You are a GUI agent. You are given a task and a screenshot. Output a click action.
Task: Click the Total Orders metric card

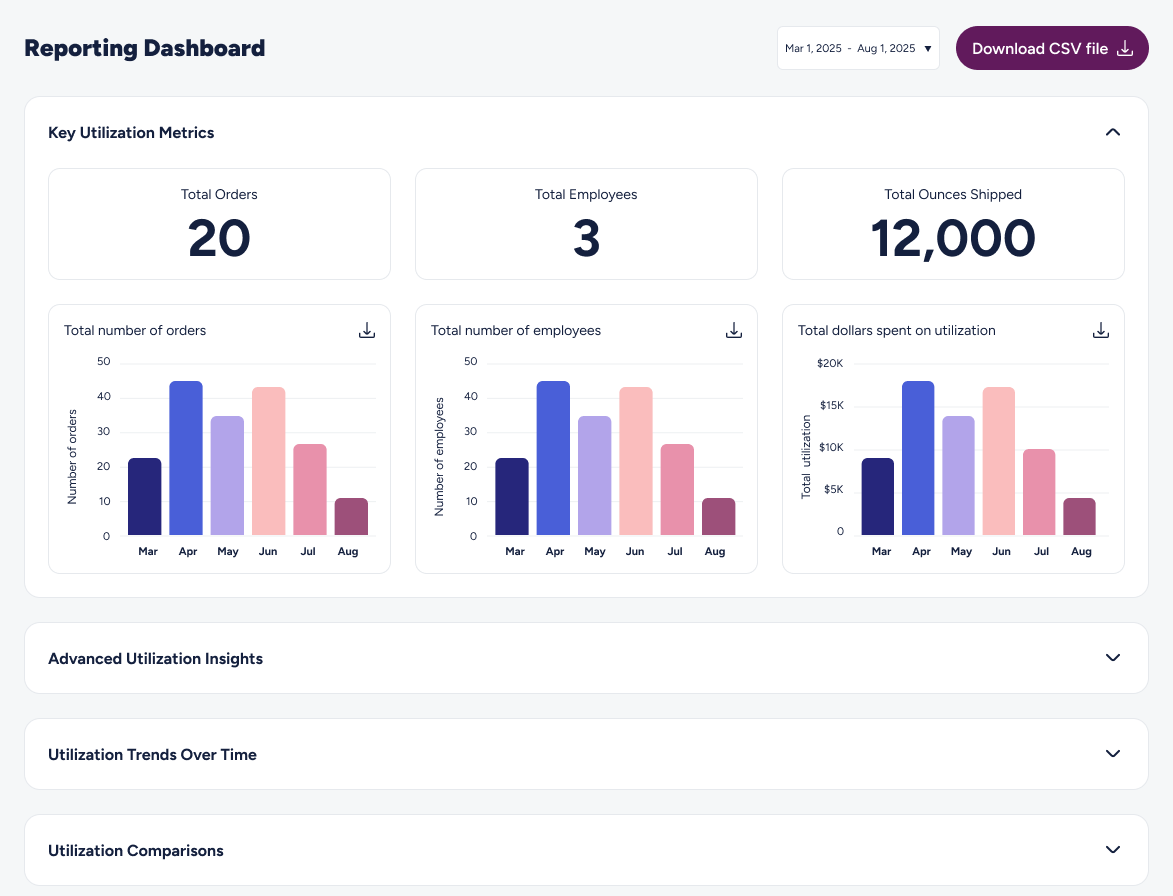click(219, 224)
